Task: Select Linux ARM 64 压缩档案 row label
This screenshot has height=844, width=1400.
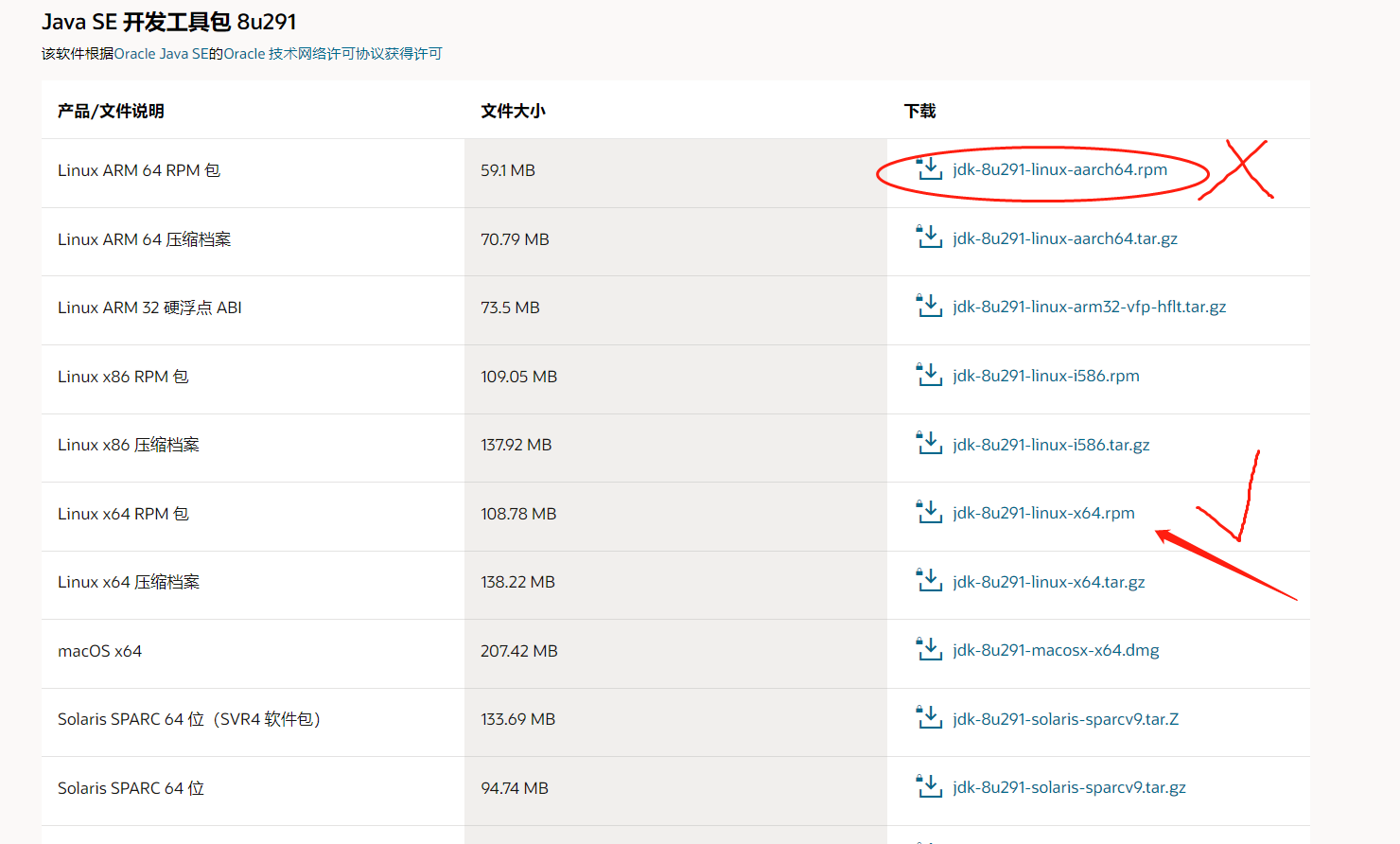Action: pyautogui.click(x=144, y=239)
